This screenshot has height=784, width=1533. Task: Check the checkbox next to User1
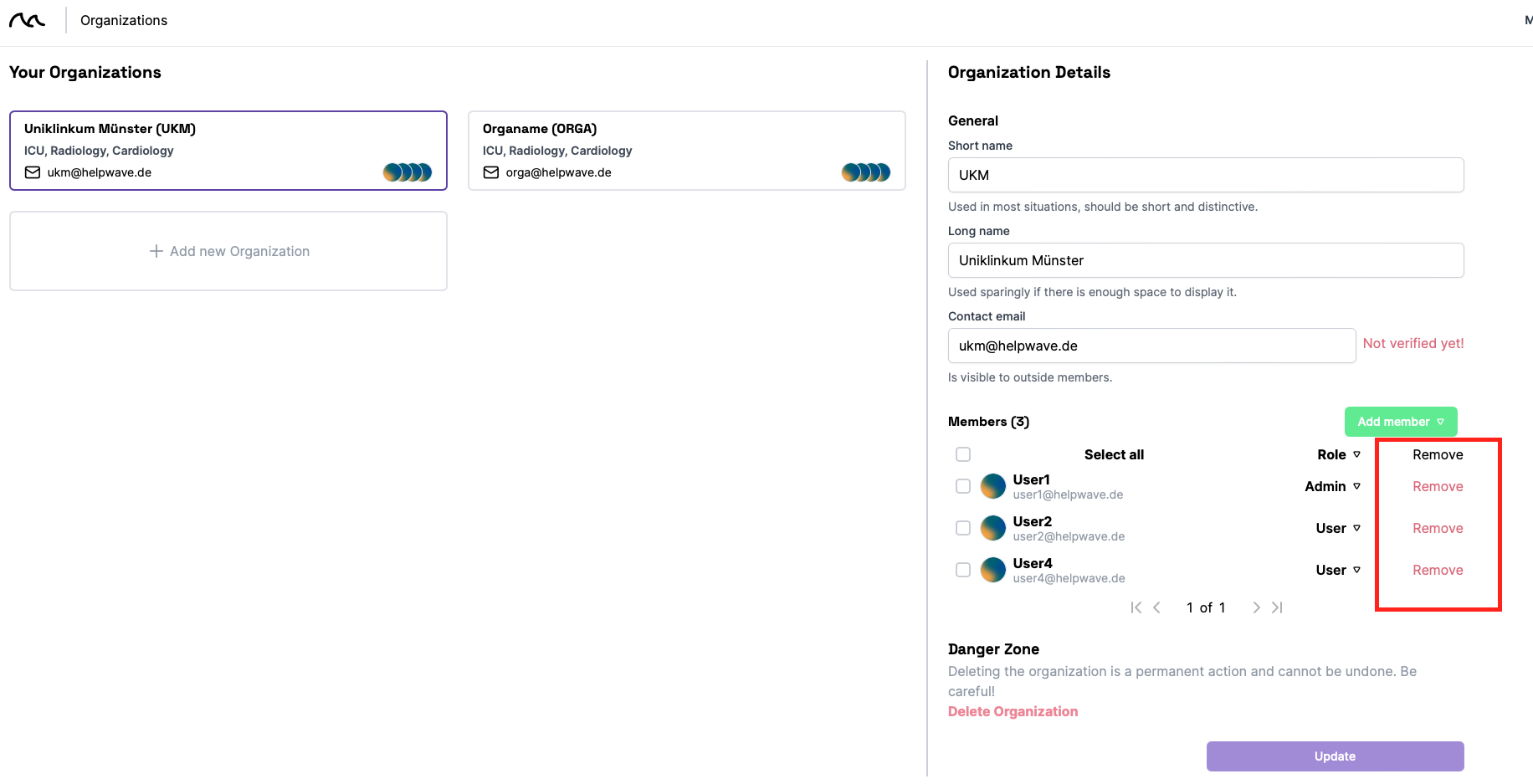[963, 485]
